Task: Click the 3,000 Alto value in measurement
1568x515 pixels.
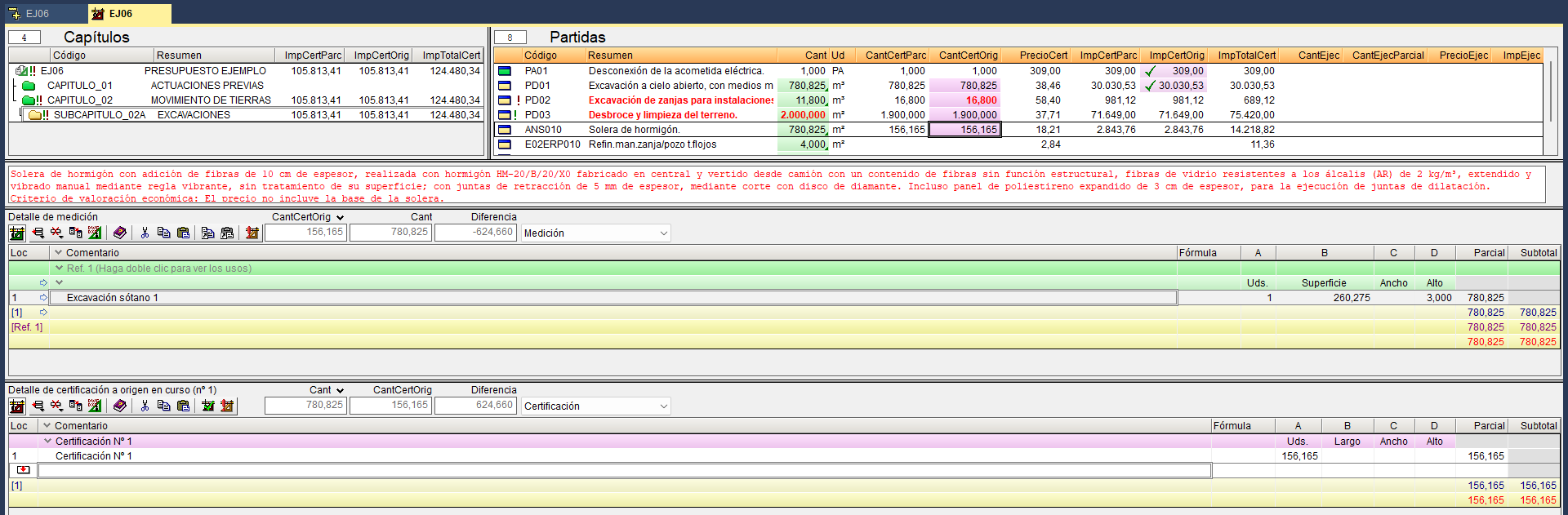Action: 1439,298
